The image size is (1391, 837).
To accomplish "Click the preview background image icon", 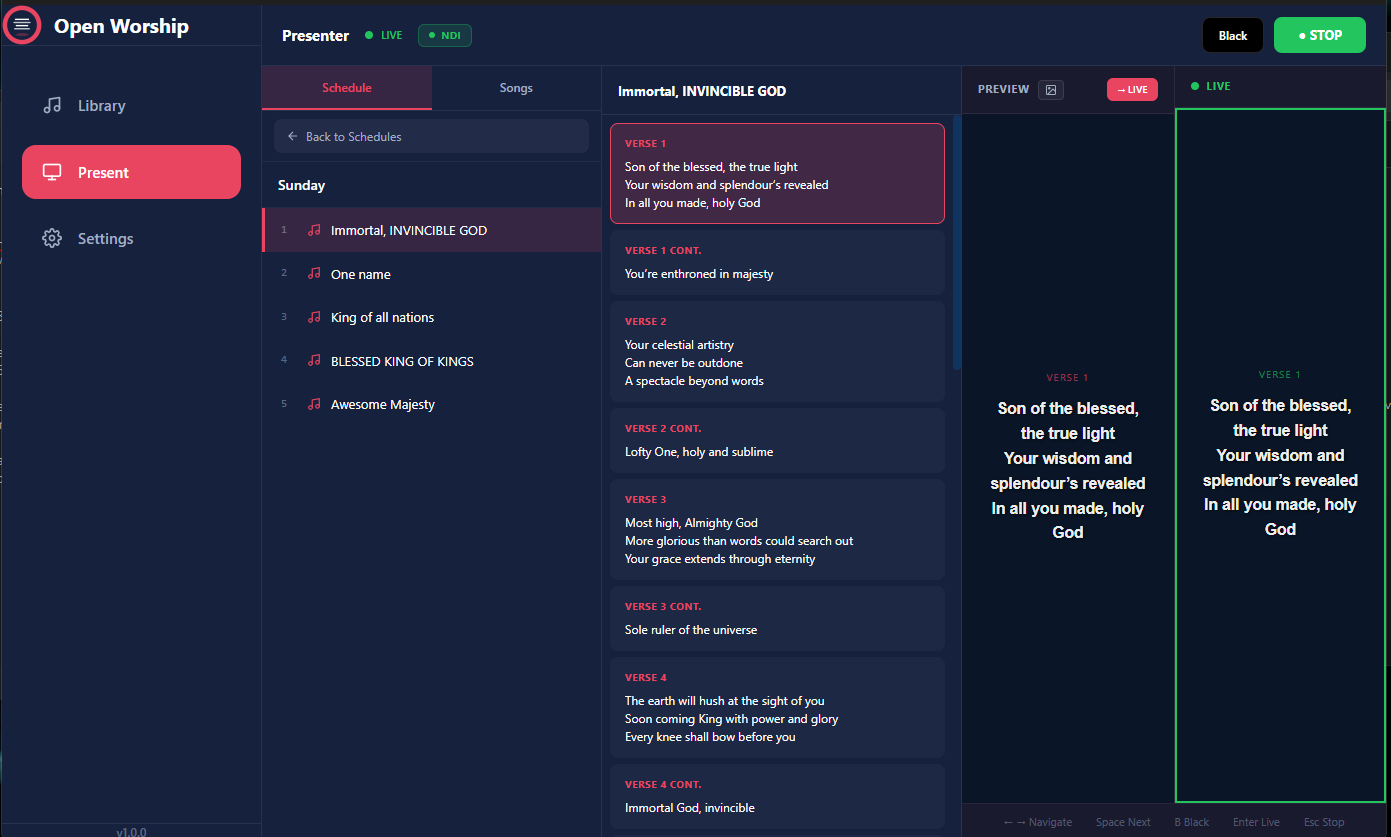I will [x=1050, y=90].
